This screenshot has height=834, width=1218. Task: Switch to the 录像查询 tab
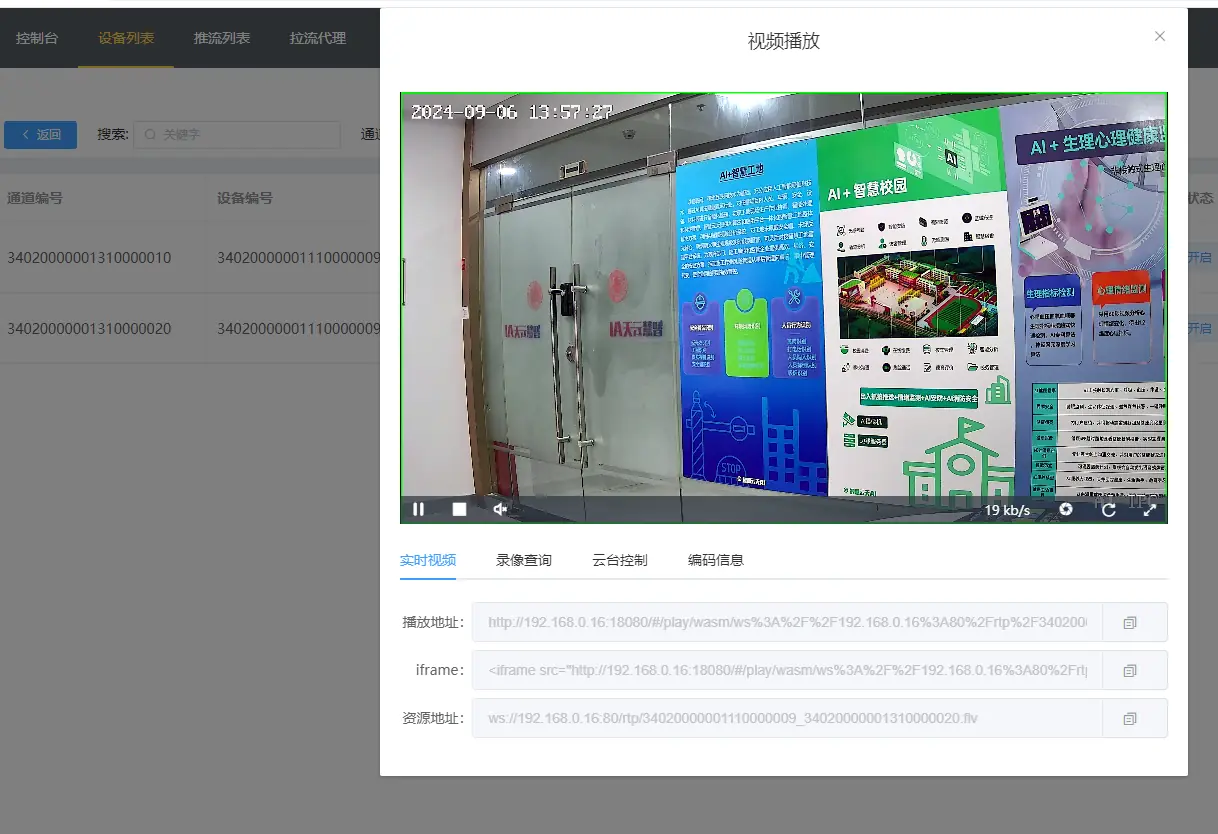524,560
